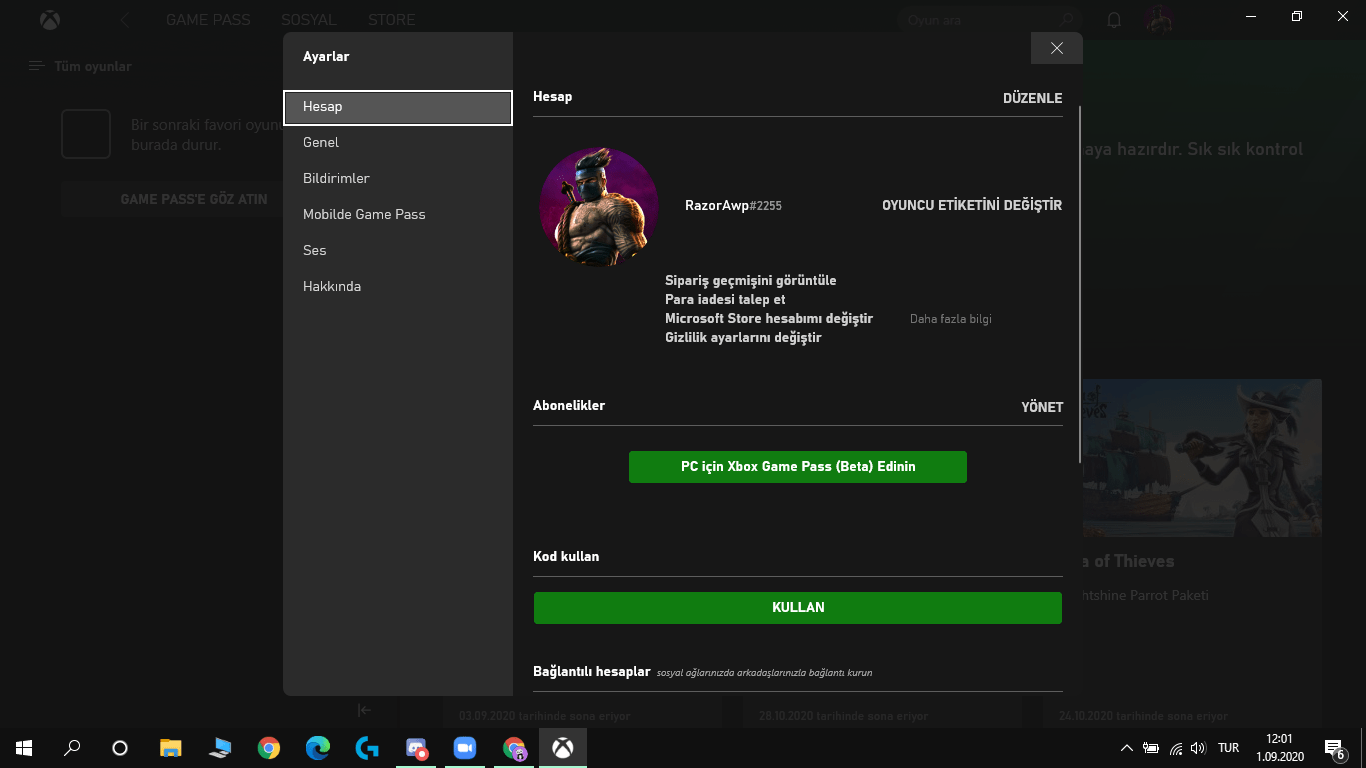Open the Hakkında section
Viewport: 1366px width, 768px height.
tap(398, 286)
